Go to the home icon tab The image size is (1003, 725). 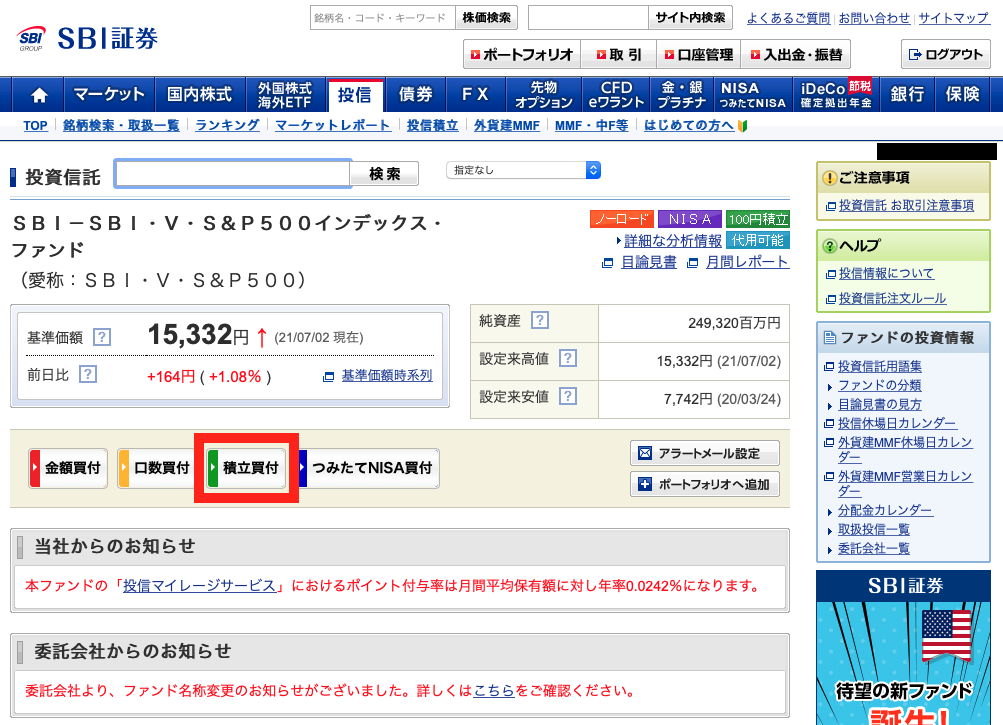tap(39, 95)
